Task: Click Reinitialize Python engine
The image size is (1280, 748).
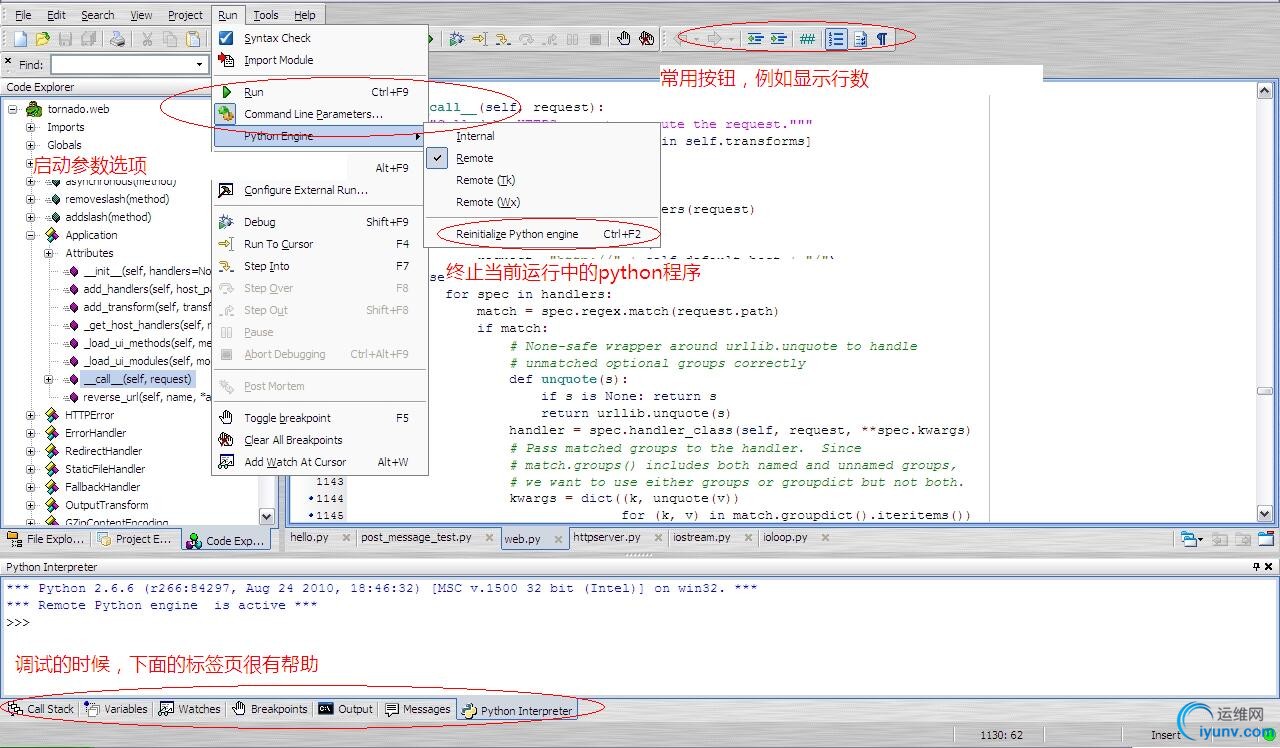Action: pyautogui.click(x=542, y=234)
